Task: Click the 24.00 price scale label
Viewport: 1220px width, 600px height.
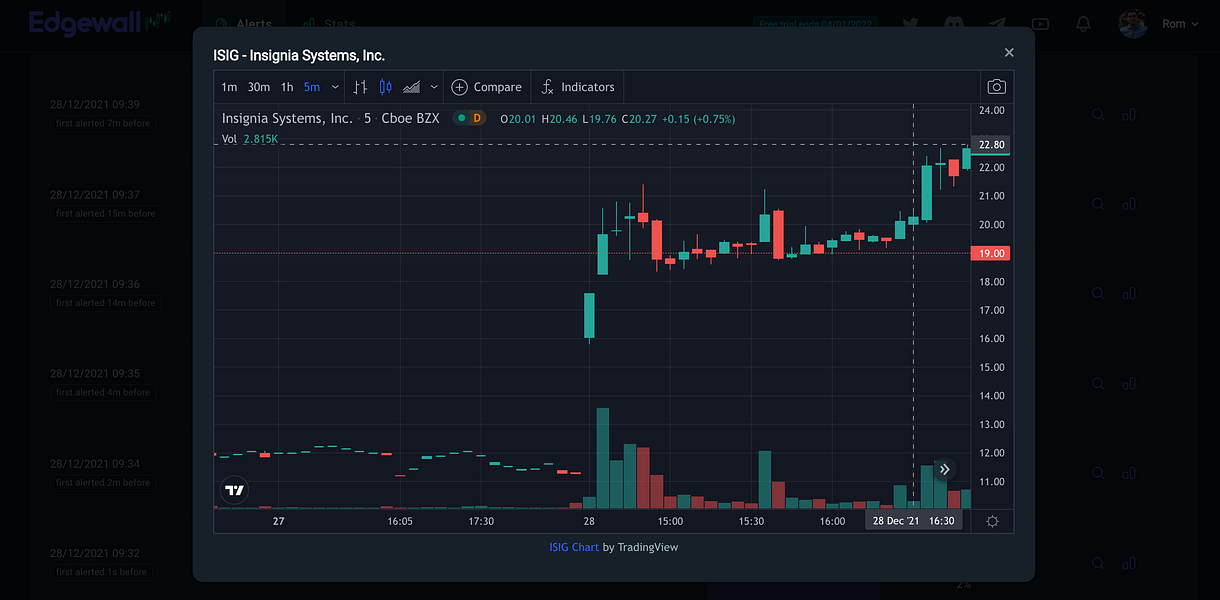Action: [991, 110]
